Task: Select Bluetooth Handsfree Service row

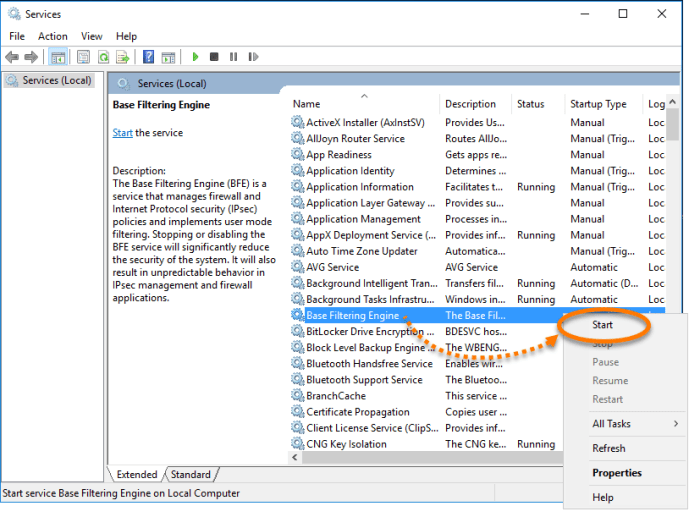Action: tap(426, 363)
